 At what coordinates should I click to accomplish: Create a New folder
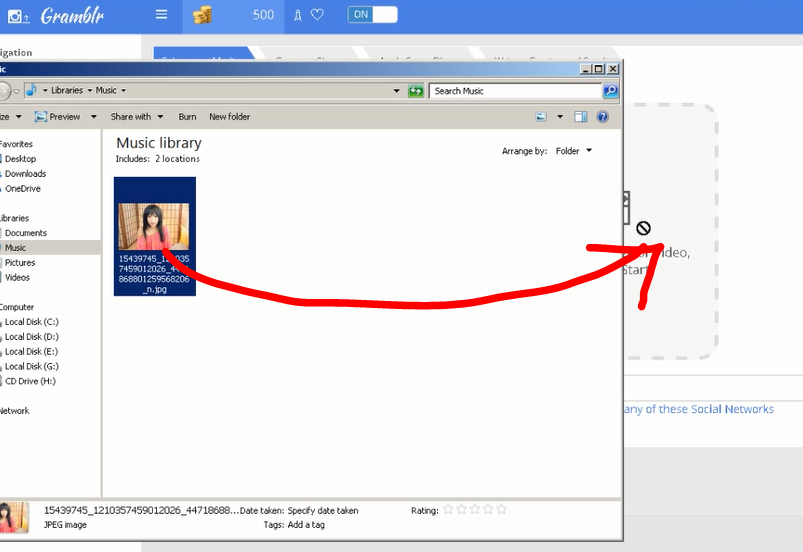pyautogui.click(x=229, y=117)
